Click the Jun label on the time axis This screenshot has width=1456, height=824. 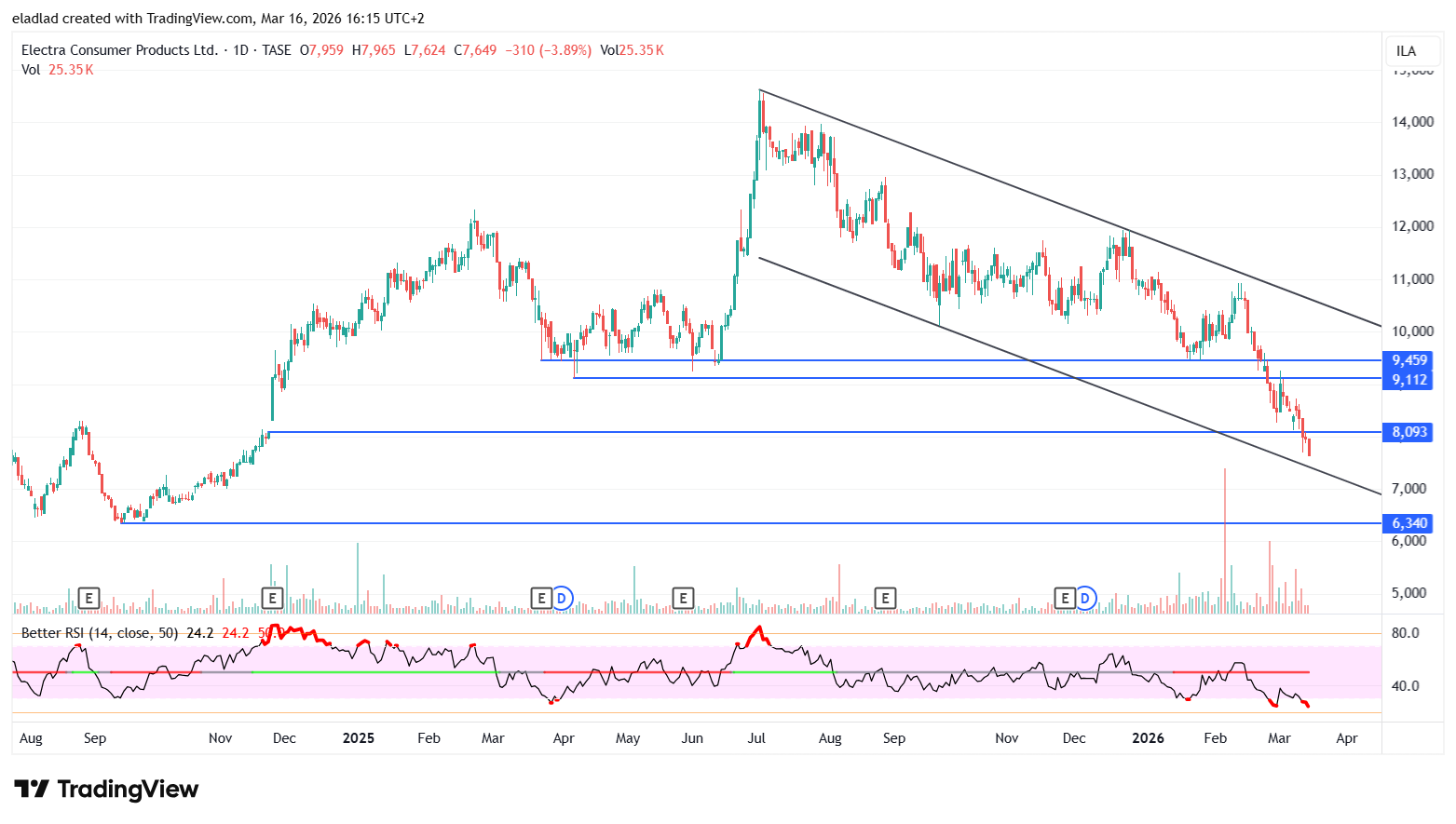692,738
